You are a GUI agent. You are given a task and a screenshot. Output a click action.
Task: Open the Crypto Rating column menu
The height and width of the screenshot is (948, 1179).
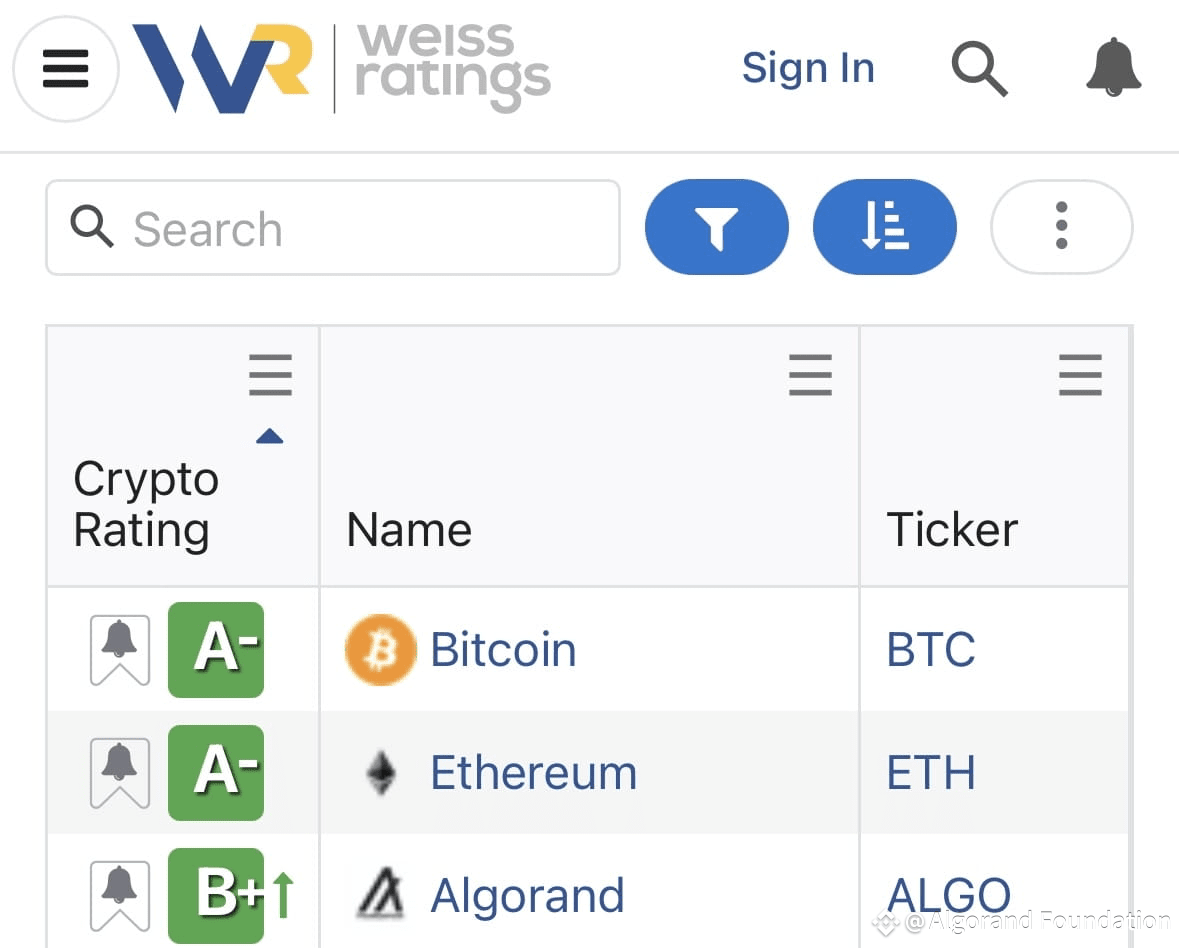click(x=270, y=375)
